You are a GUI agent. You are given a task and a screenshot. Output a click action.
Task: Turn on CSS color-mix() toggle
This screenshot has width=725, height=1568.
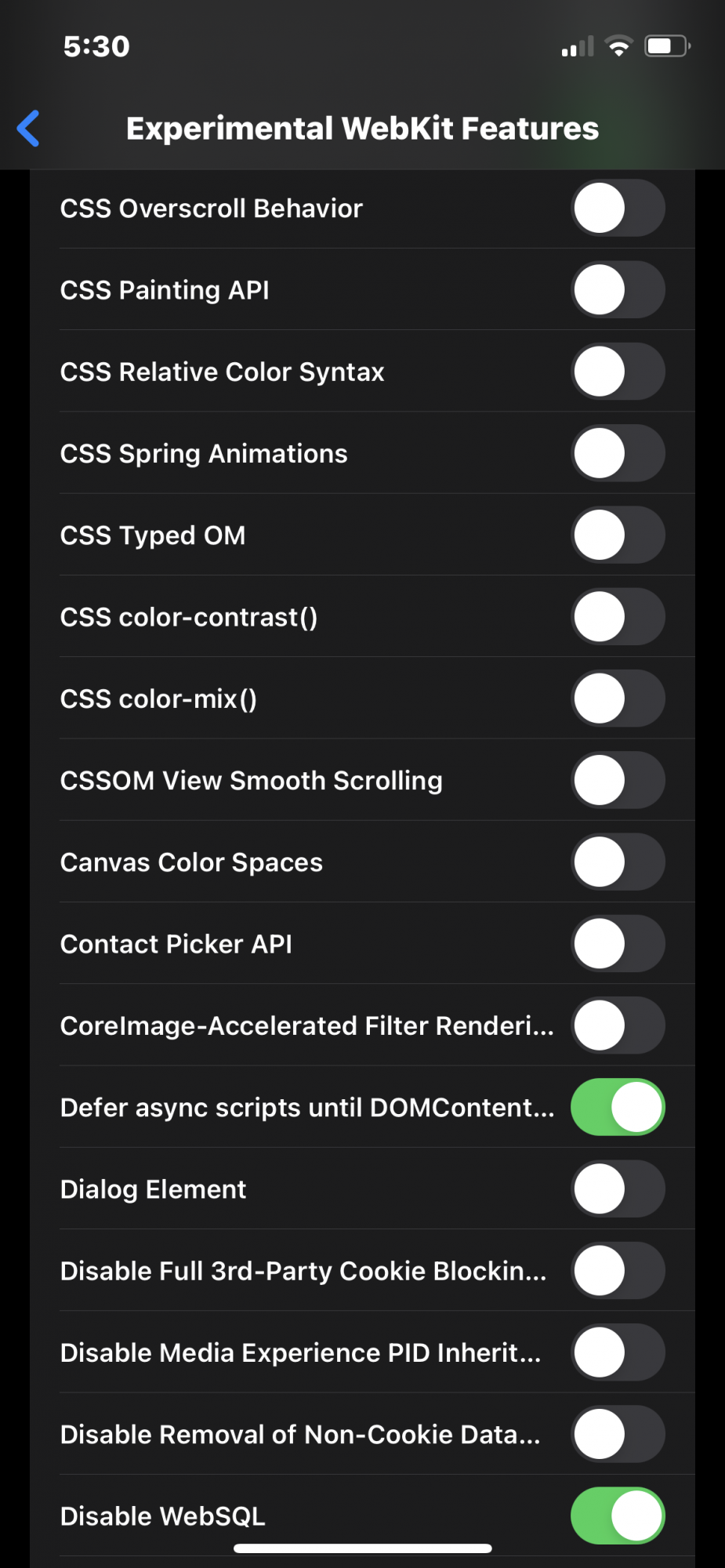click(x=618, y=699)
